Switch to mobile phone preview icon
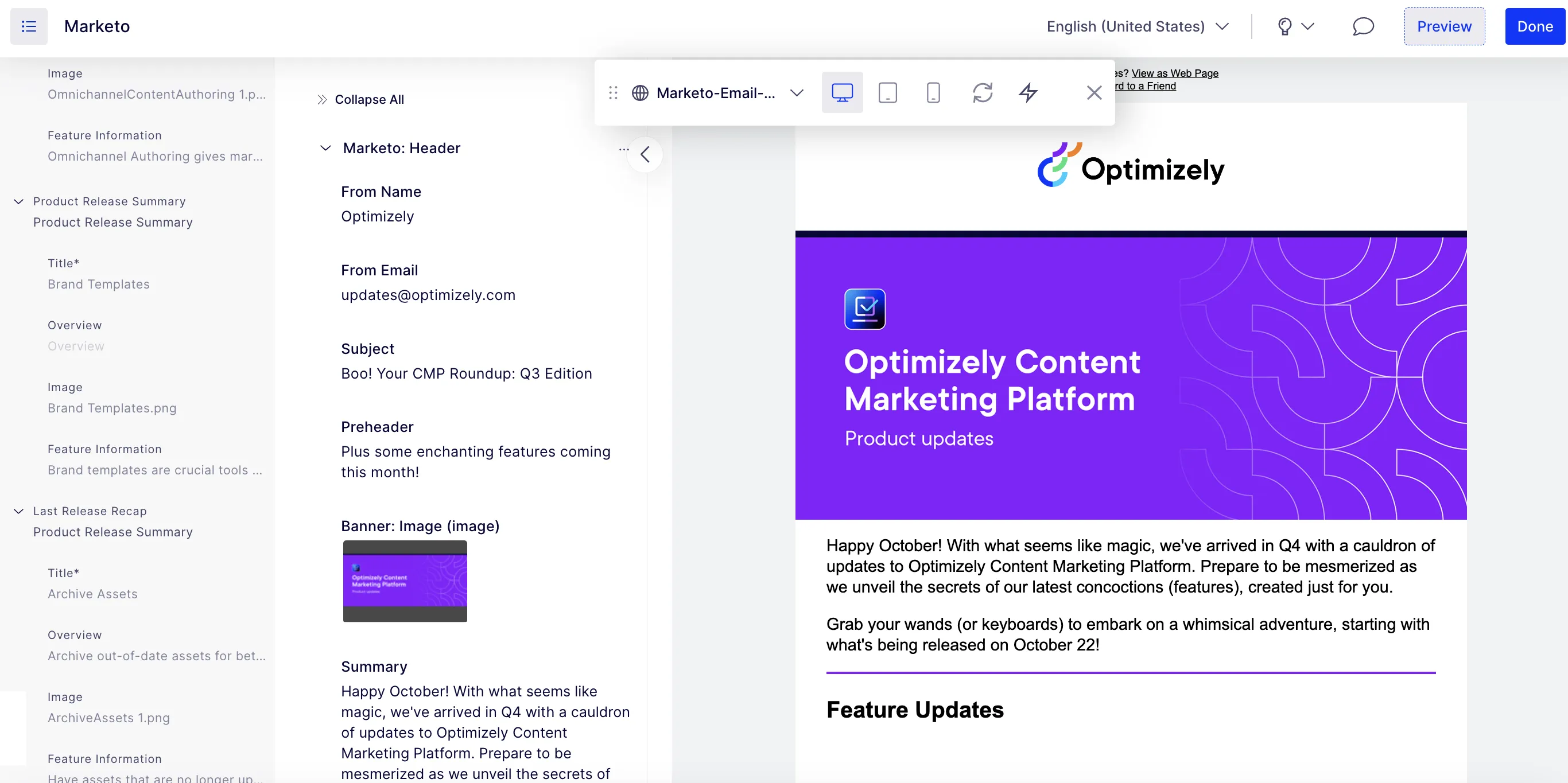This screenshot has width=1568, height=783. point(933,92)
